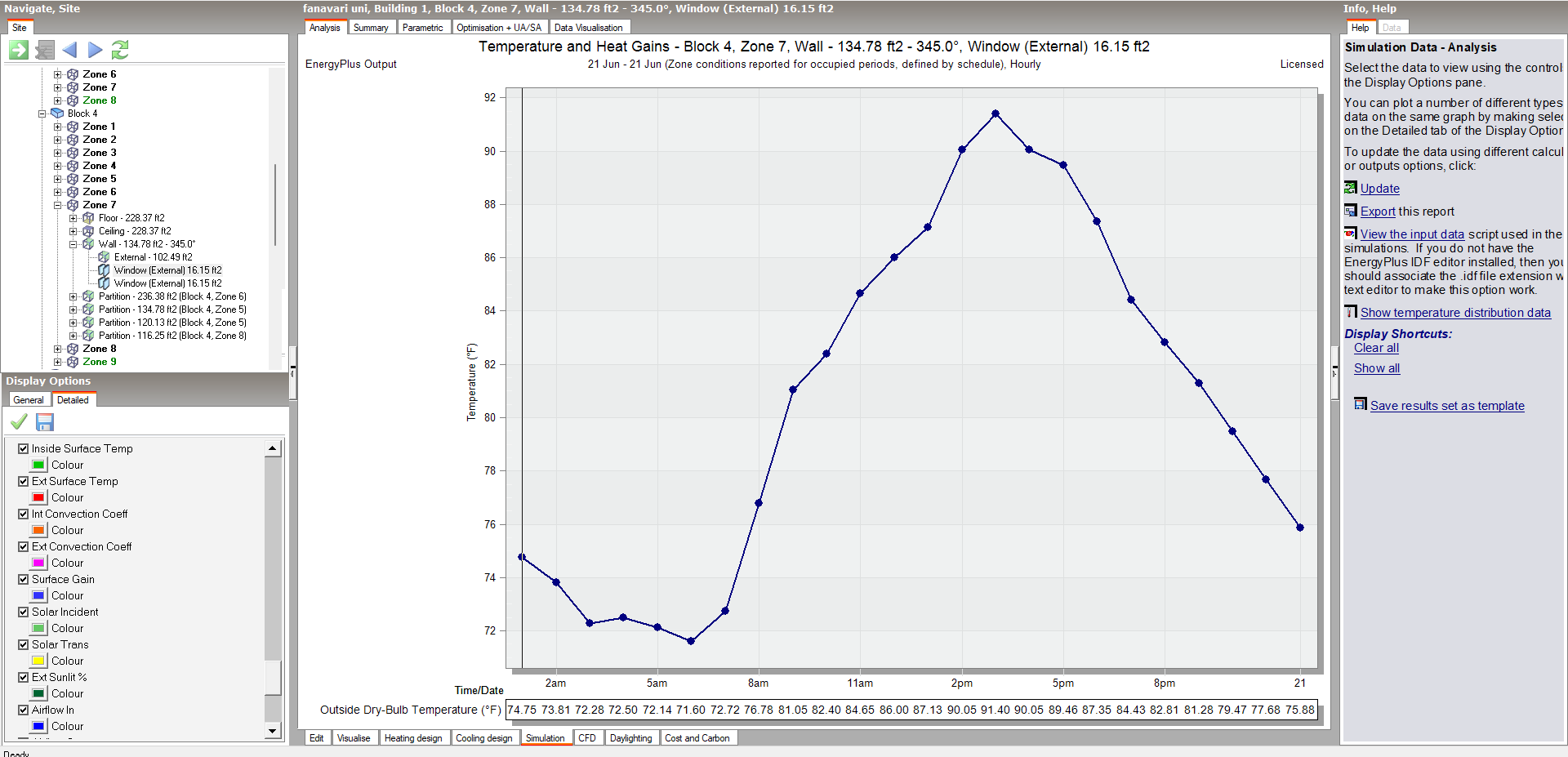Click the blue back arrow icon

69,50
